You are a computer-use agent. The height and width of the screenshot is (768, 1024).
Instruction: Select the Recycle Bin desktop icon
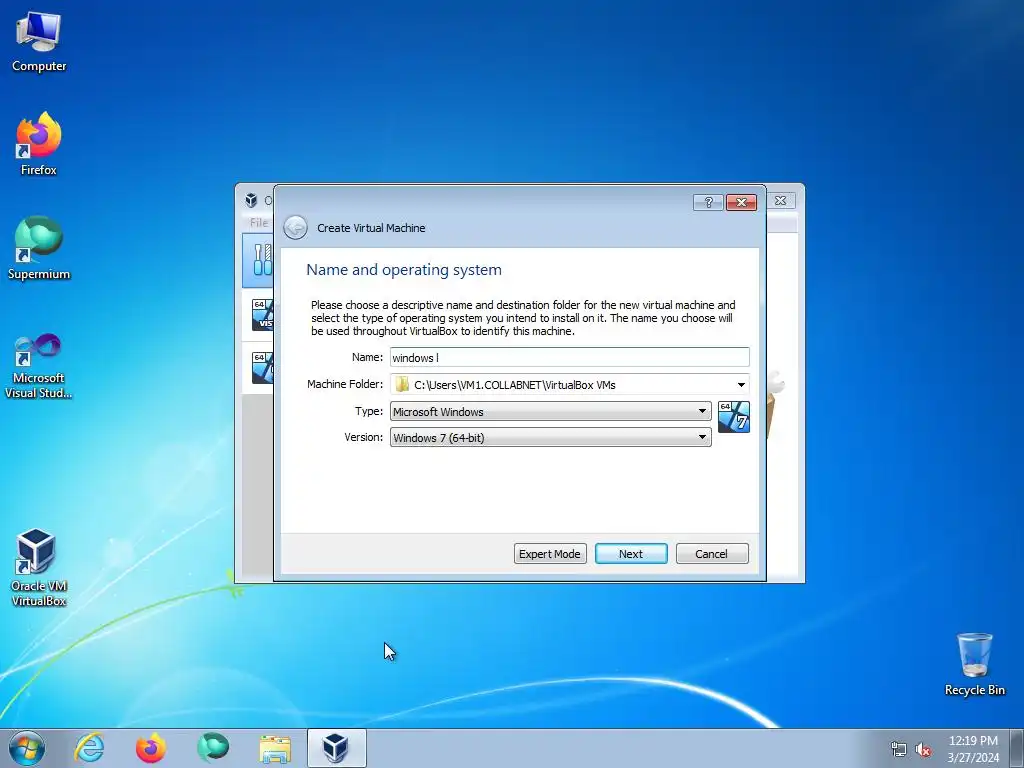pos(974,664)
